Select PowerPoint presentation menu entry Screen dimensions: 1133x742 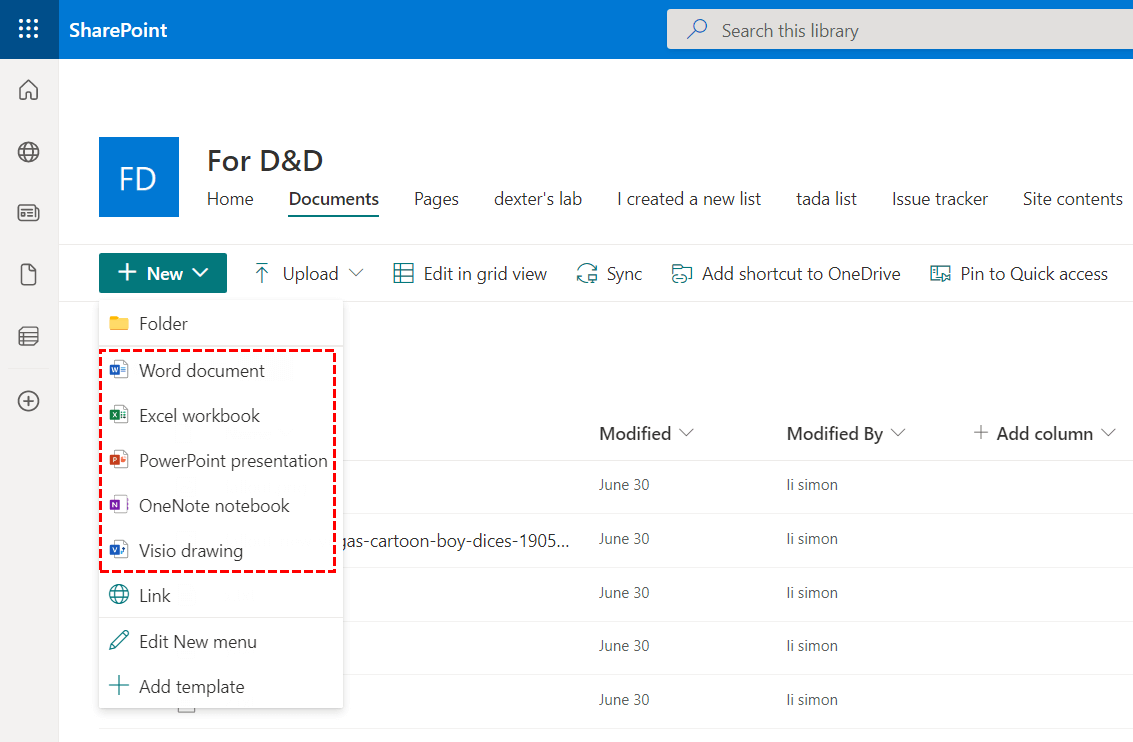232,461
